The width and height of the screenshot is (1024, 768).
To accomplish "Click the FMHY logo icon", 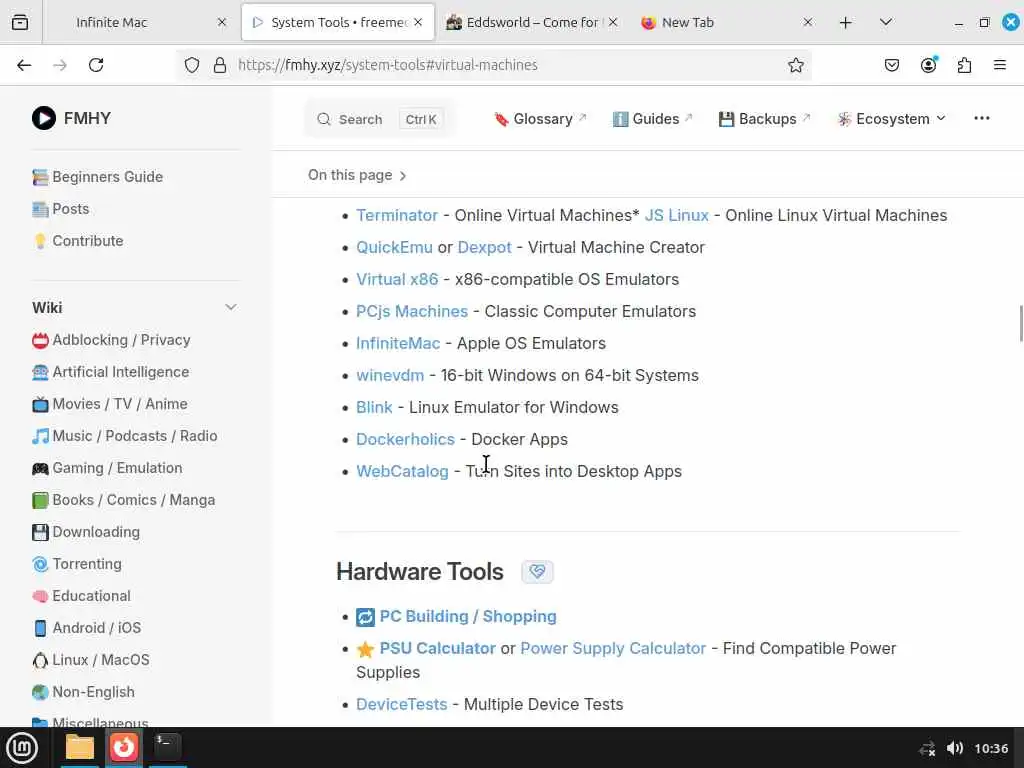I will pyautogui.click(x=44, y=118).
